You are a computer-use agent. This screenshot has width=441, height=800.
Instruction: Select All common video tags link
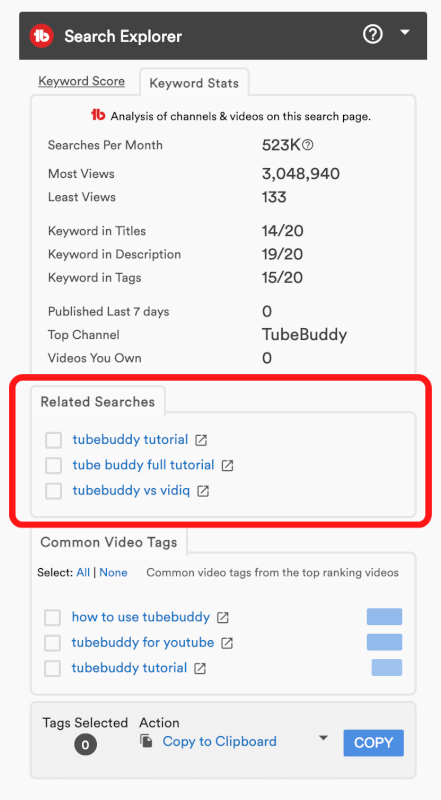click(x=83, y=572)
